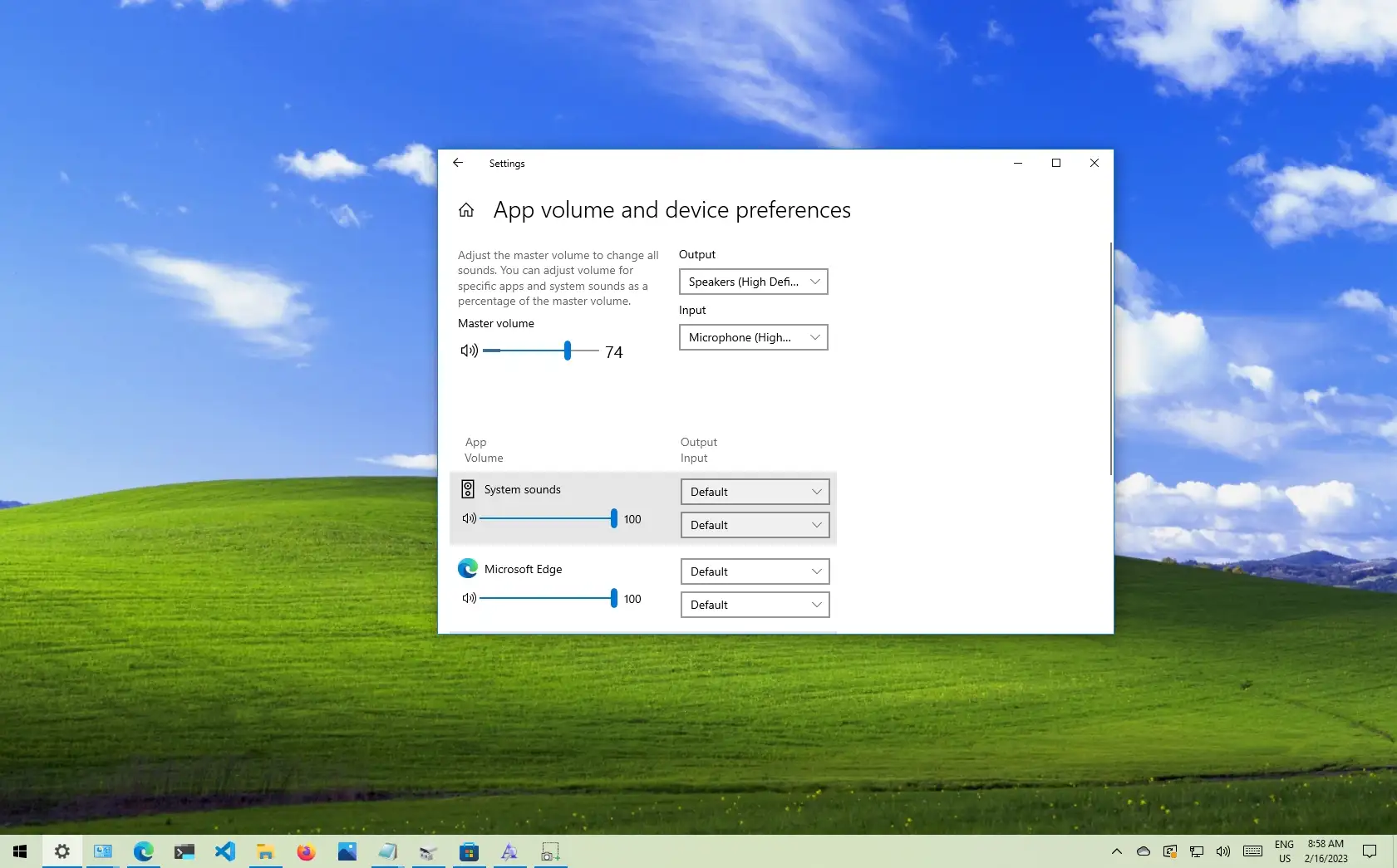Open Settings home via house icon

coord(466,210)
